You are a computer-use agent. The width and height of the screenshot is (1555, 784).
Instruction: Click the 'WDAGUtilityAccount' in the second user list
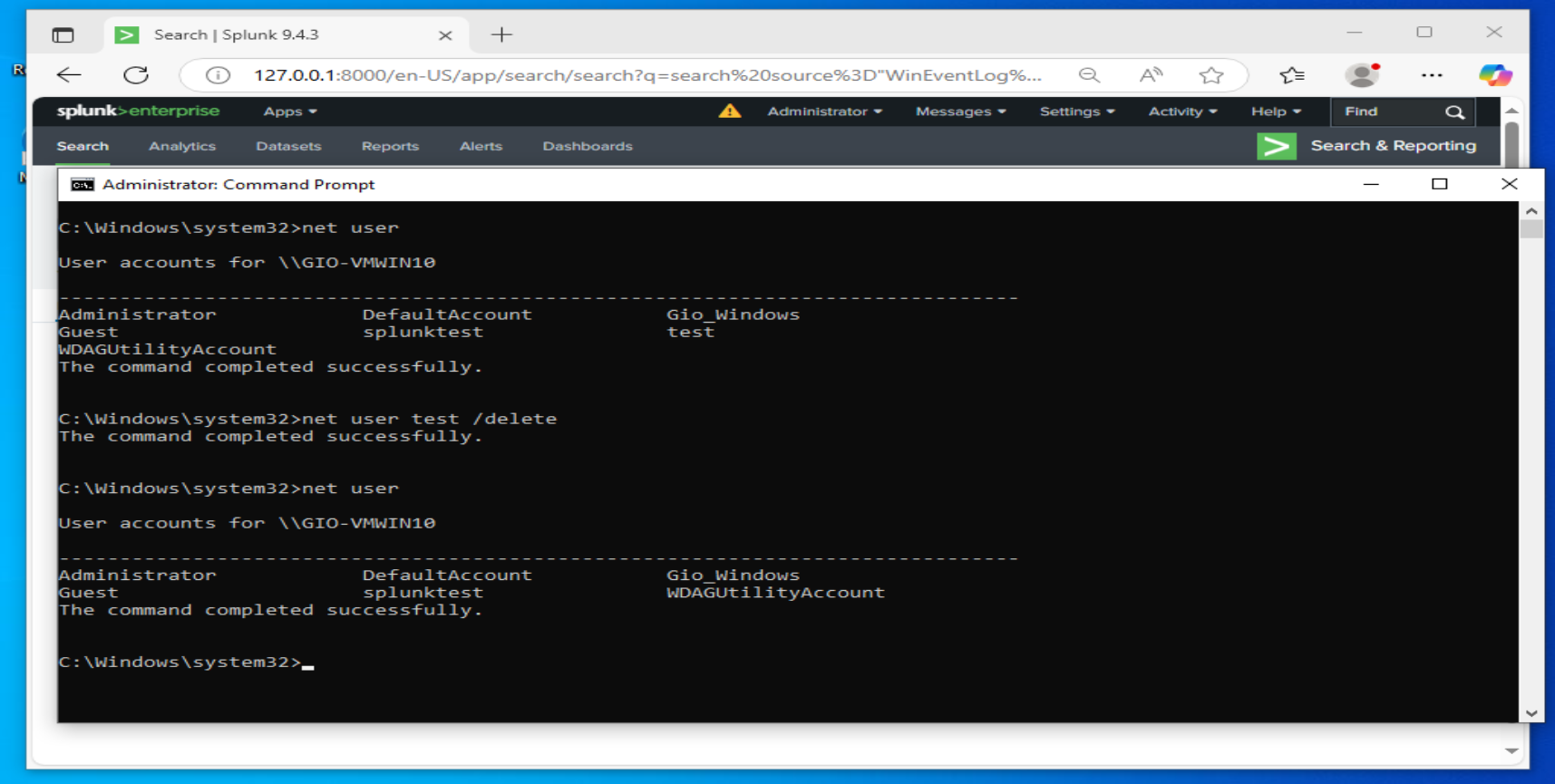pyautogui.click(x=775, y=593)
